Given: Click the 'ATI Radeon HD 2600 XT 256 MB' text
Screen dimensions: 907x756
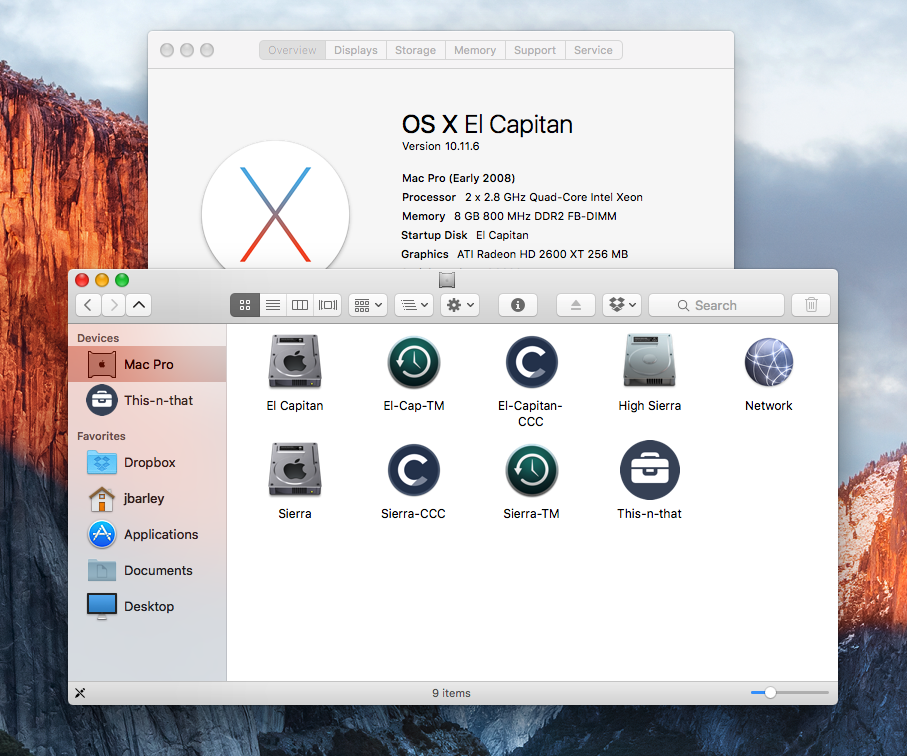Looking at the screenshot, I should coord(543,254).
